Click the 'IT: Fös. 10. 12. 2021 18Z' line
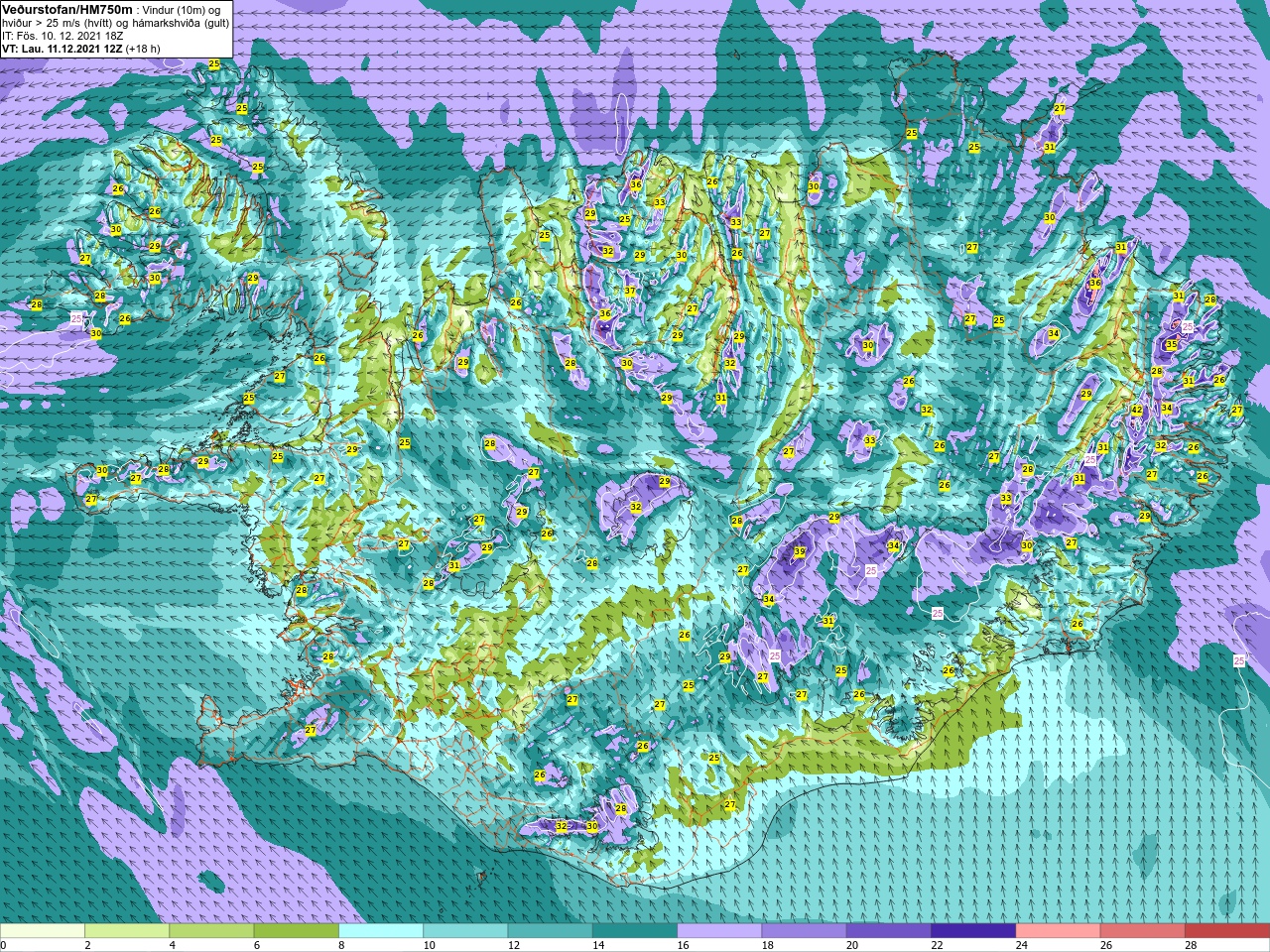This screenshot has width=1270, height=952. click(63, 36)
